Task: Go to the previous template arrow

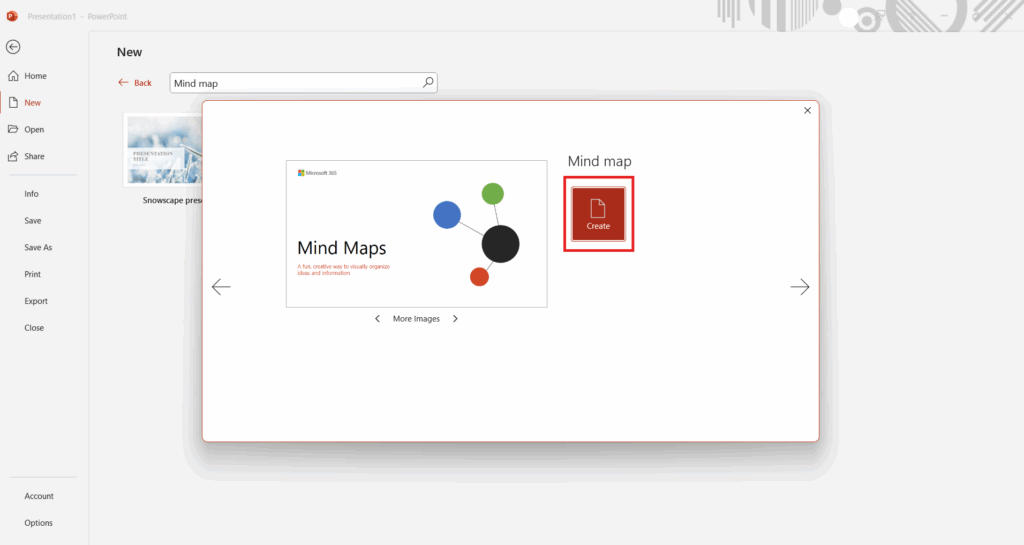Action: click(221, 287)
